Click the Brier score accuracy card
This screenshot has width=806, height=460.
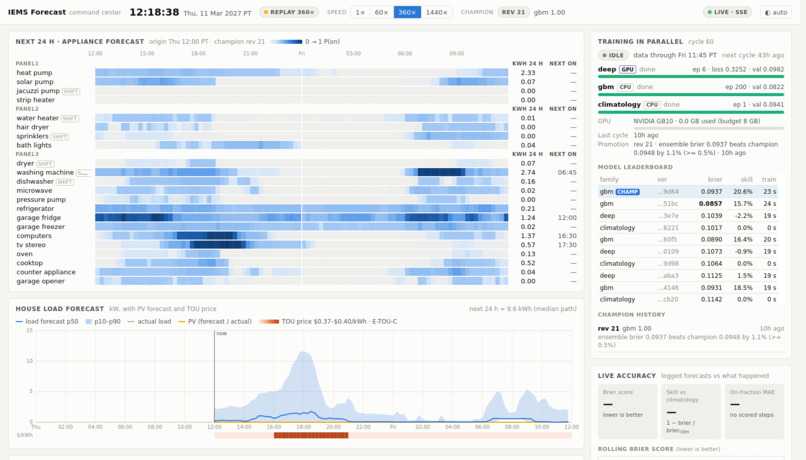tap(628, 411)
